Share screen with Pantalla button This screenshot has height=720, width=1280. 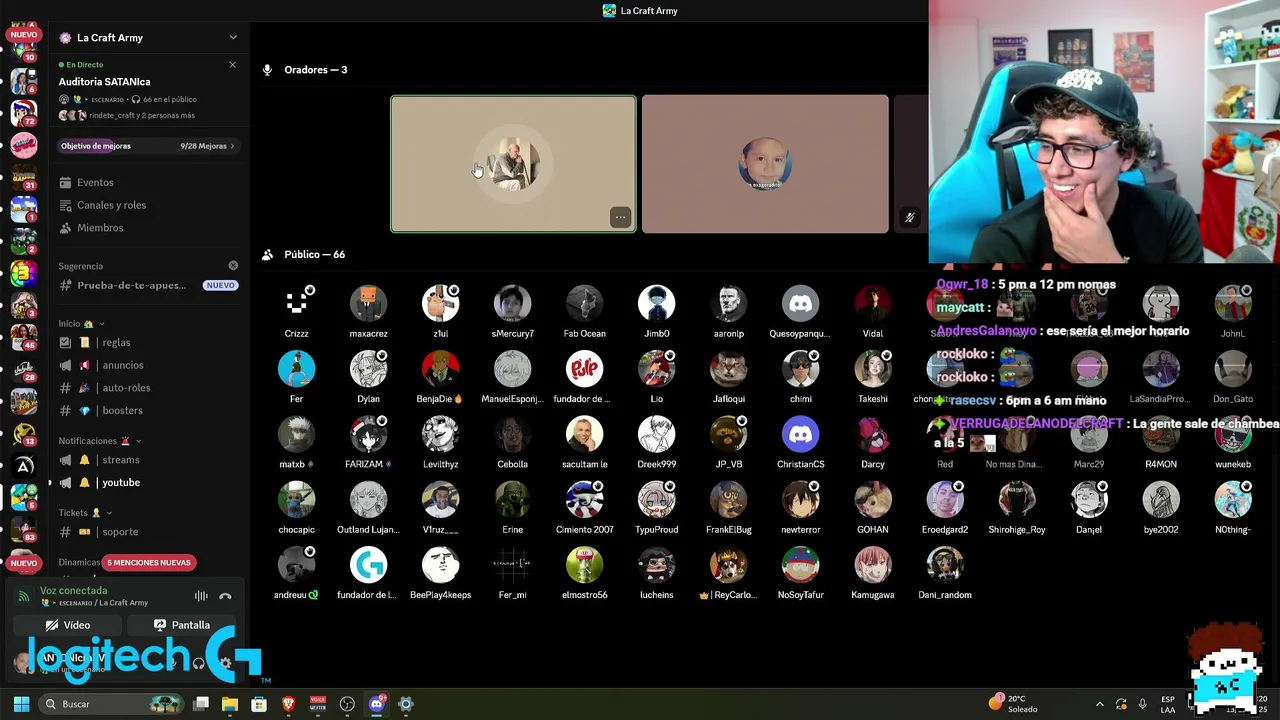point(182,625)
